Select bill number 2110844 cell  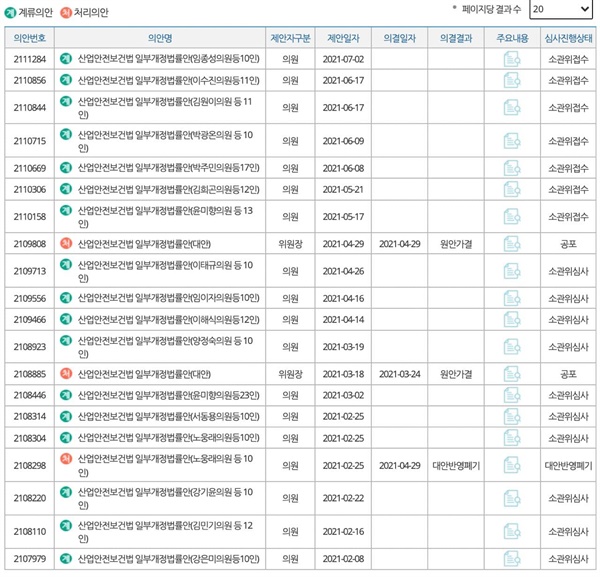[x=29, y=108]
